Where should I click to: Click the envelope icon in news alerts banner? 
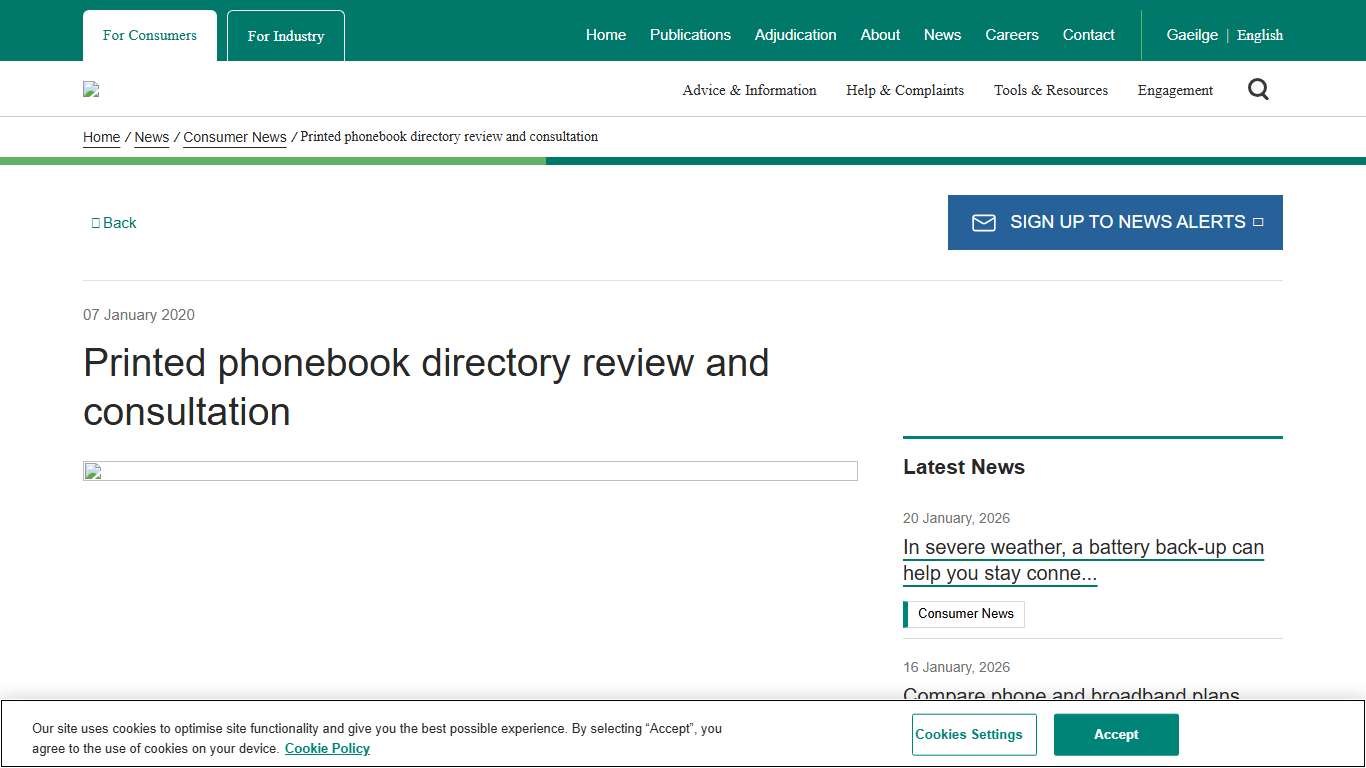point(984,222)
